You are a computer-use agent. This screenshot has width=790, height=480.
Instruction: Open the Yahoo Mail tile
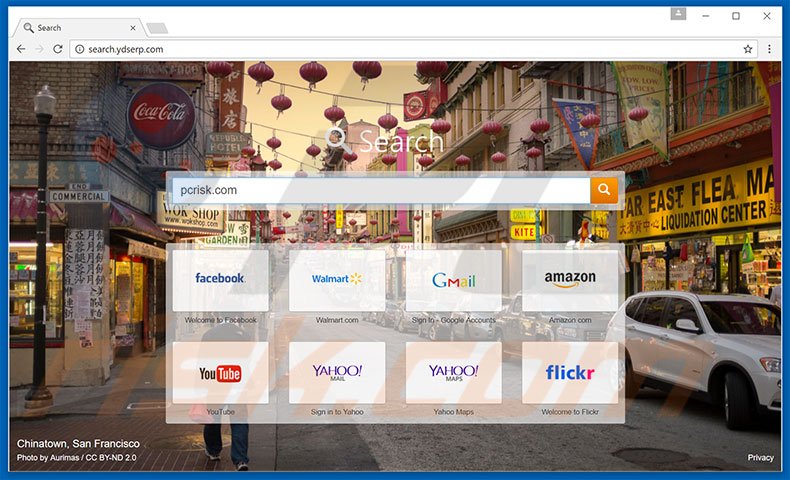pyautogui.click(x=337, y=373)
